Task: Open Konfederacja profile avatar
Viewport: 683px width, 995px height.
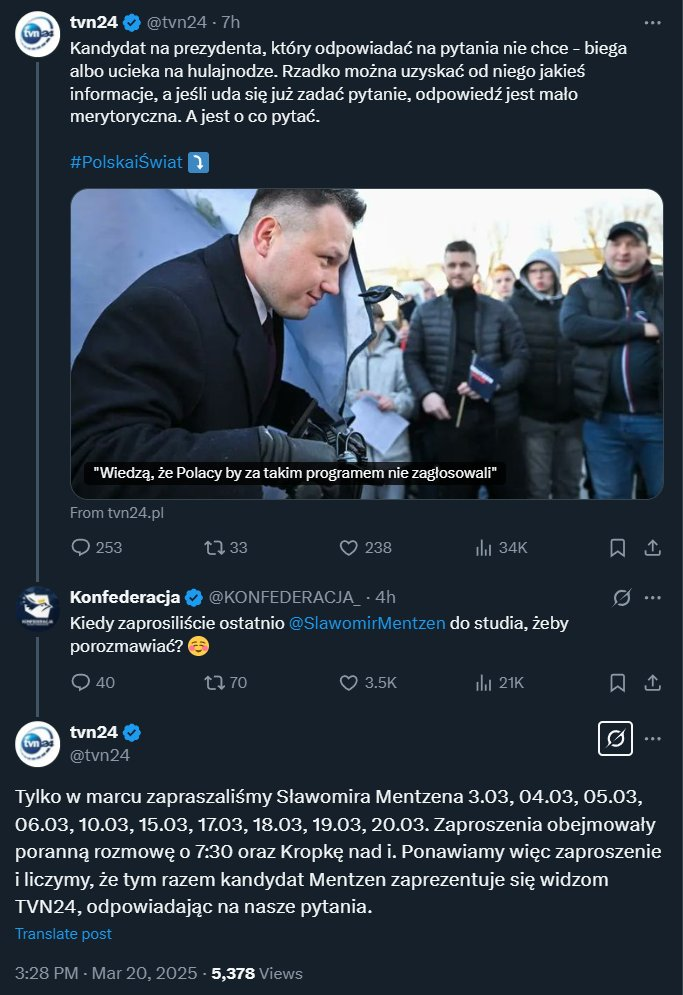Action: click(x=39, y=608)
